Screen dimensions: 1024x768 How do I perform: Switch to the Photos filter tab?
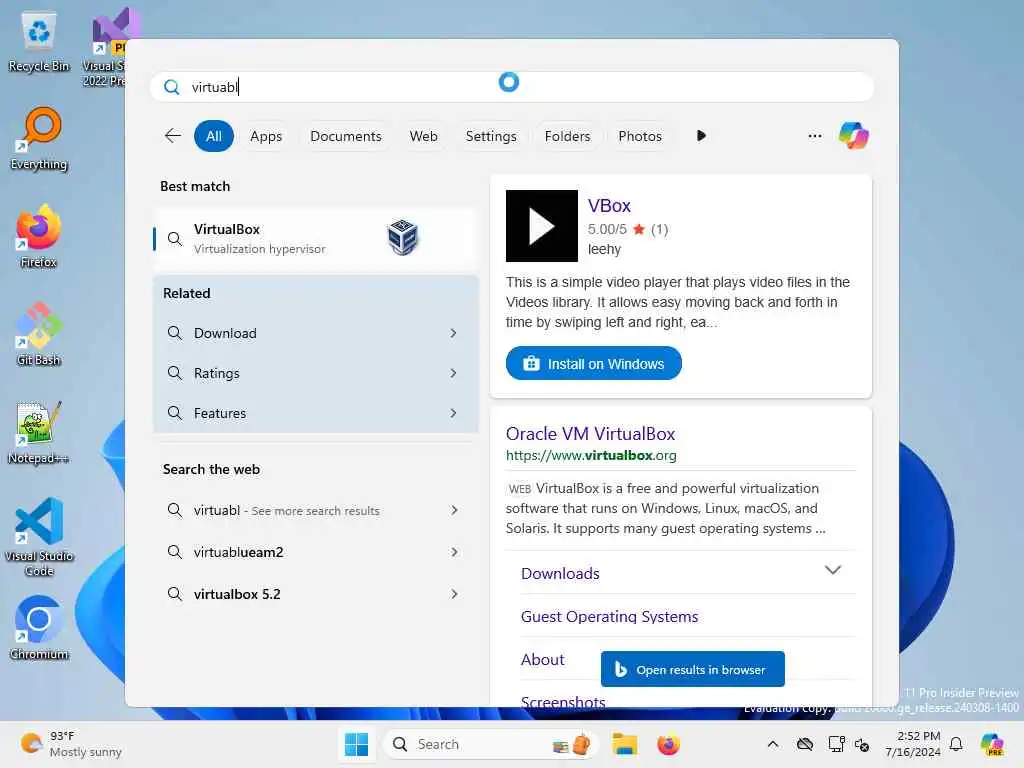640,136
